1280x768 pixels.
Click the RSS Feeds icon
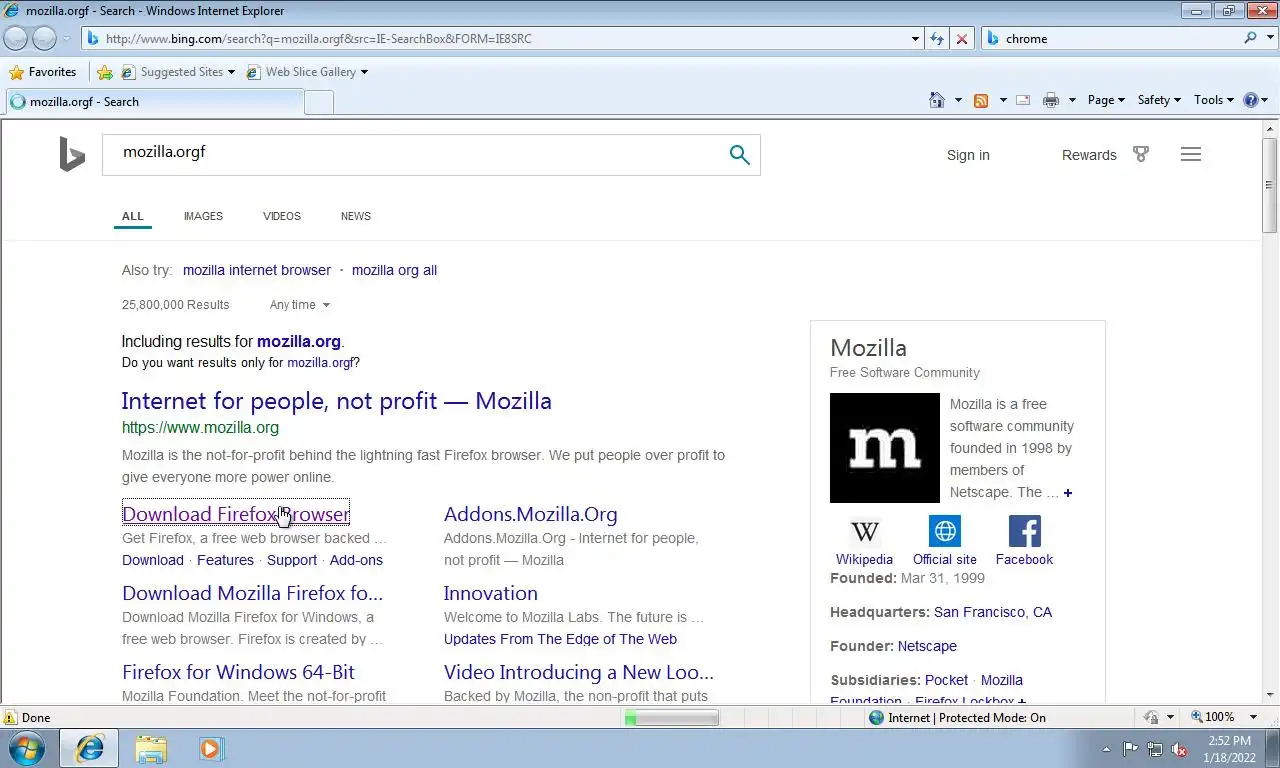pos(981,100)
